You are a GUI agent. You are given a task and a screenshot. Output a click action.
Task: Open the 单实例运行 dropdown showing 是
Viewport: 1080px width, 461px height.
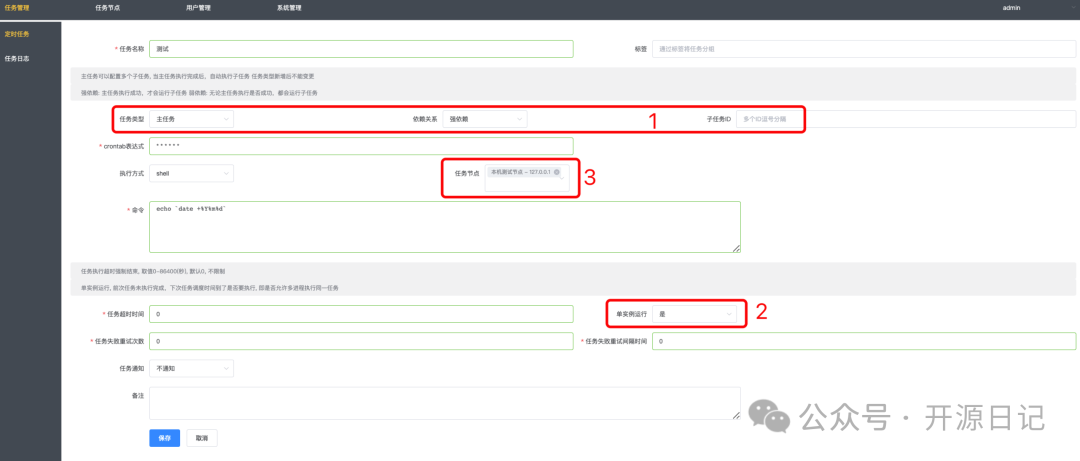click(x=694, y=314)
